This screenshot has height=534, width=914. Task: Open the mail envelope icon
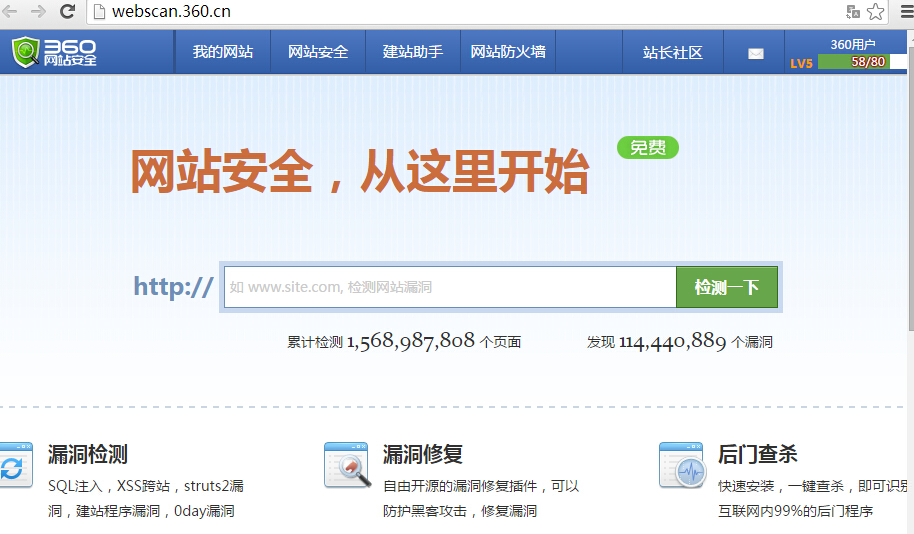(x=755, y=54)
